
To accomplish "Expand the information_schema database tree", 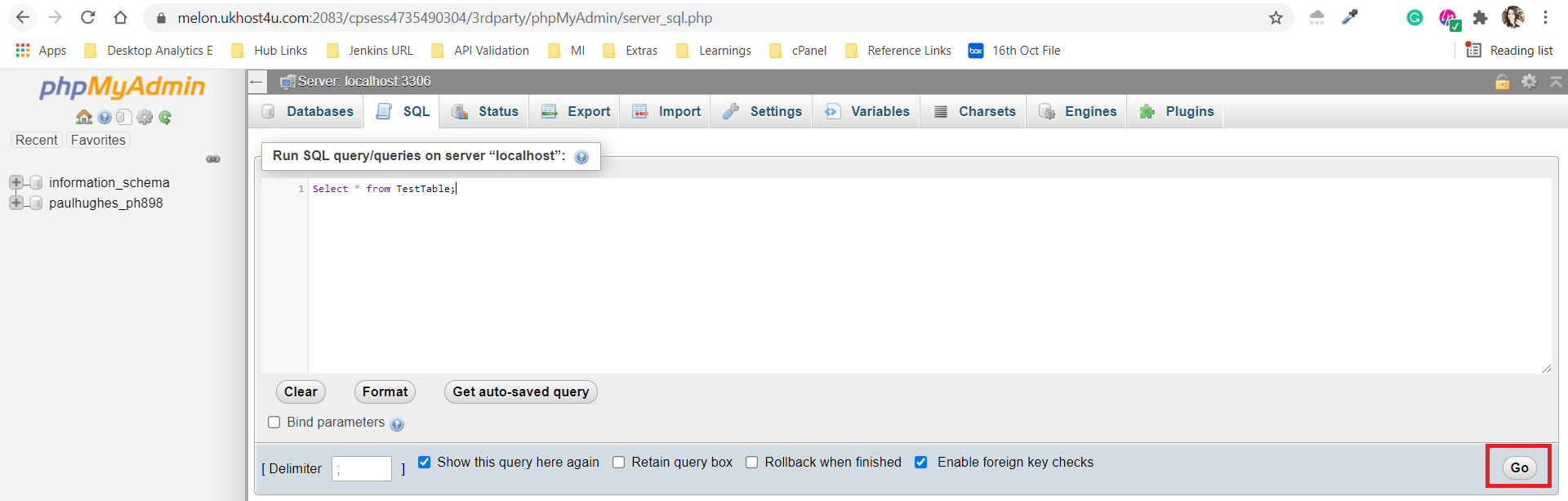I will click(x=16, y=182).
